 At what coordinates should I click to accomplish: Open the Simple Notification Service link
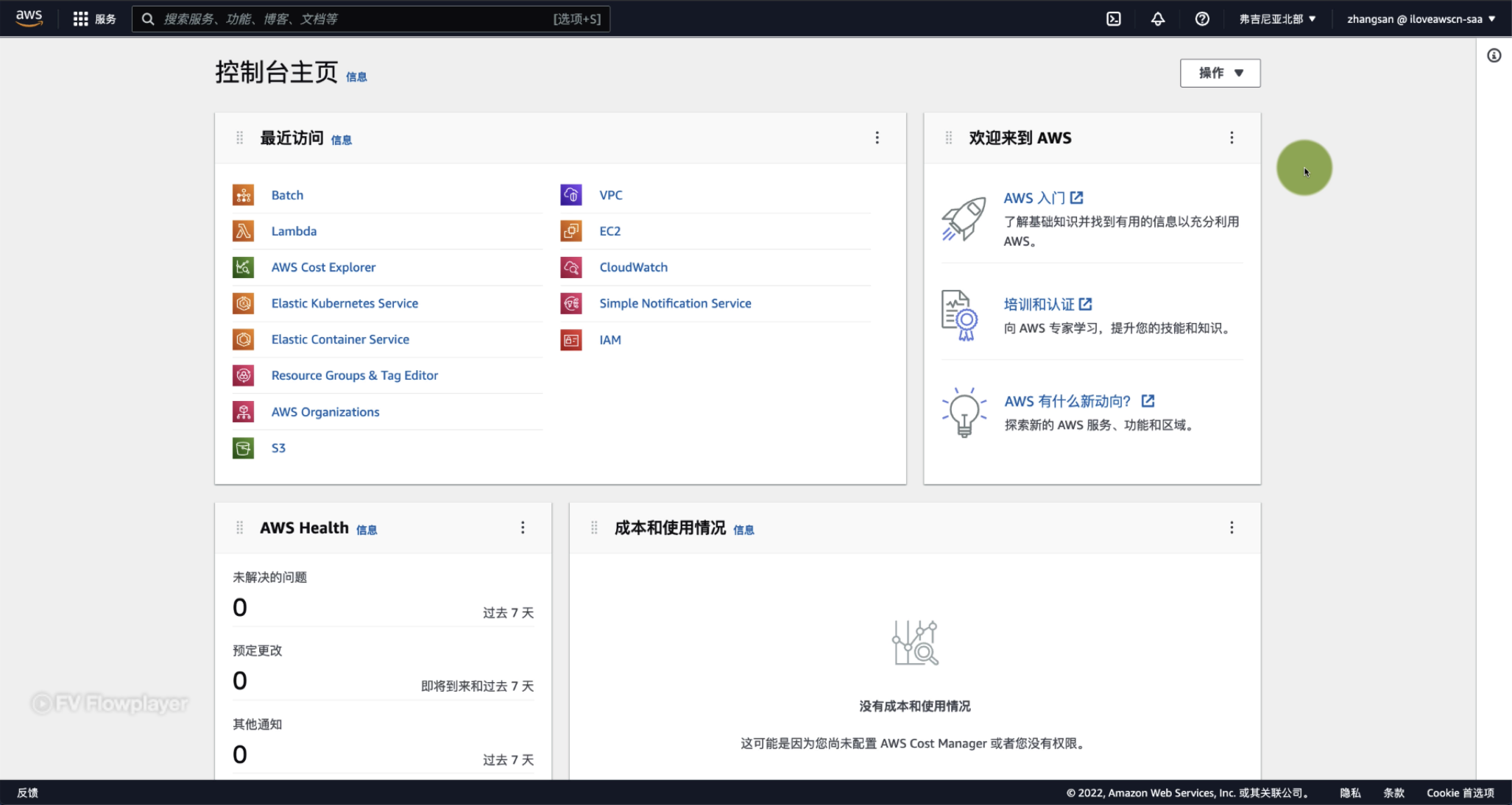675,303
